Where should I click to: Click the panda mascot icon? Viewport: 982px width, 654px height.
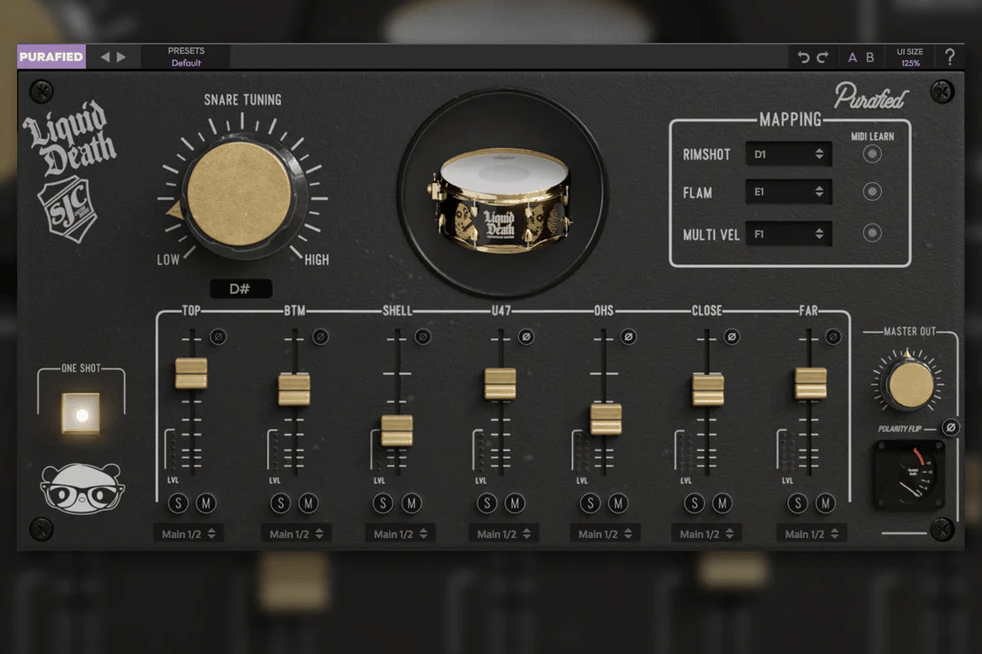coord(83,488)
